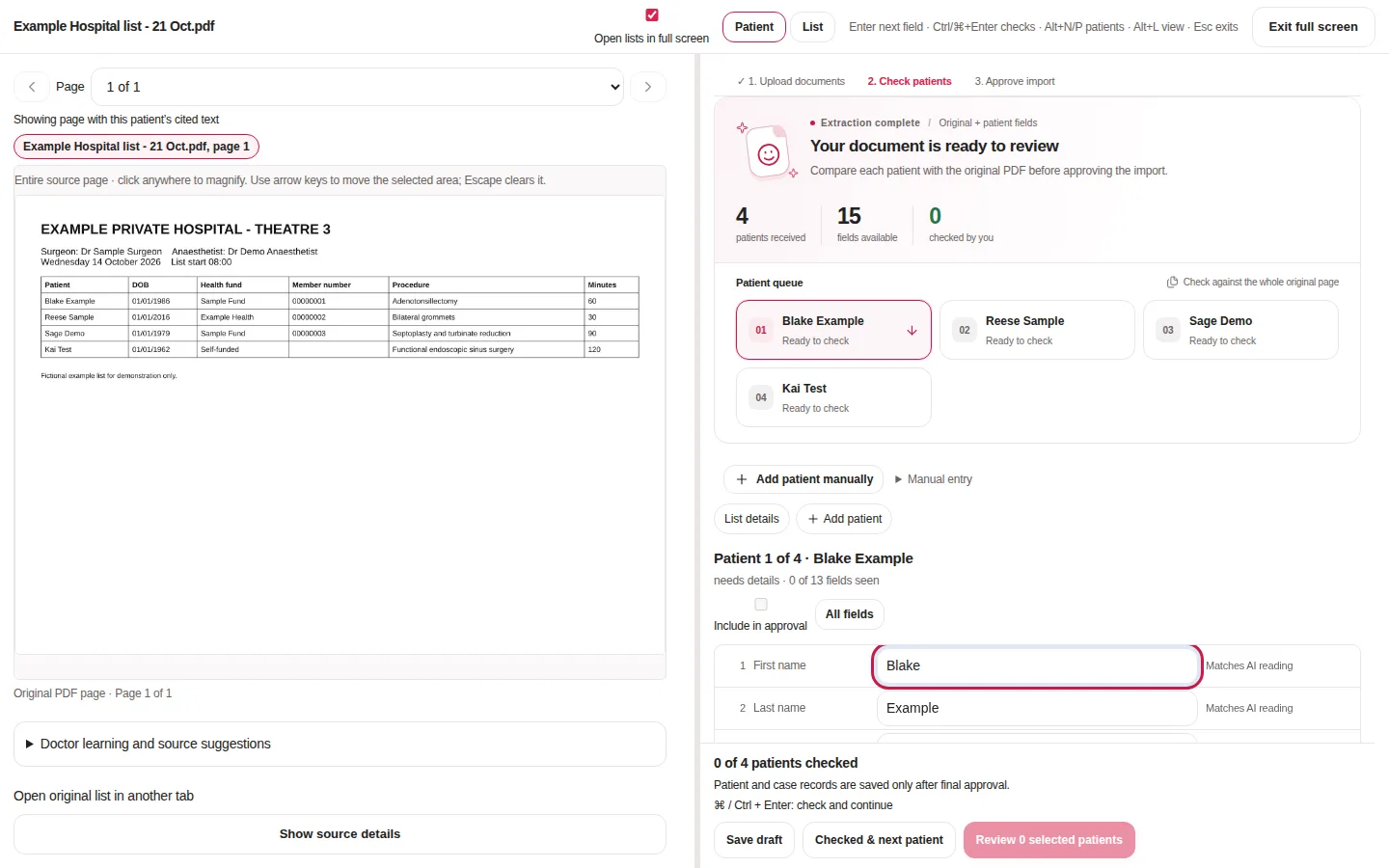1389x868 pixels.
Task: Click Show source details button
Action: [x=340, y=834]
